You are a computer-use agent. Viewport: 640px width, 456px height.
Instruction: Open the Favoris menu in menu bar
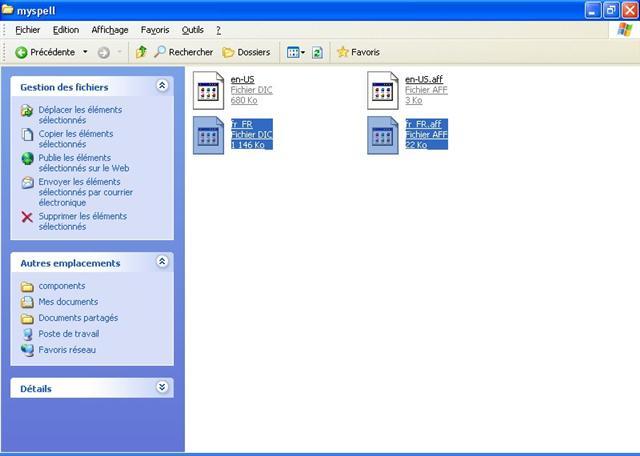tap(155, 30)
